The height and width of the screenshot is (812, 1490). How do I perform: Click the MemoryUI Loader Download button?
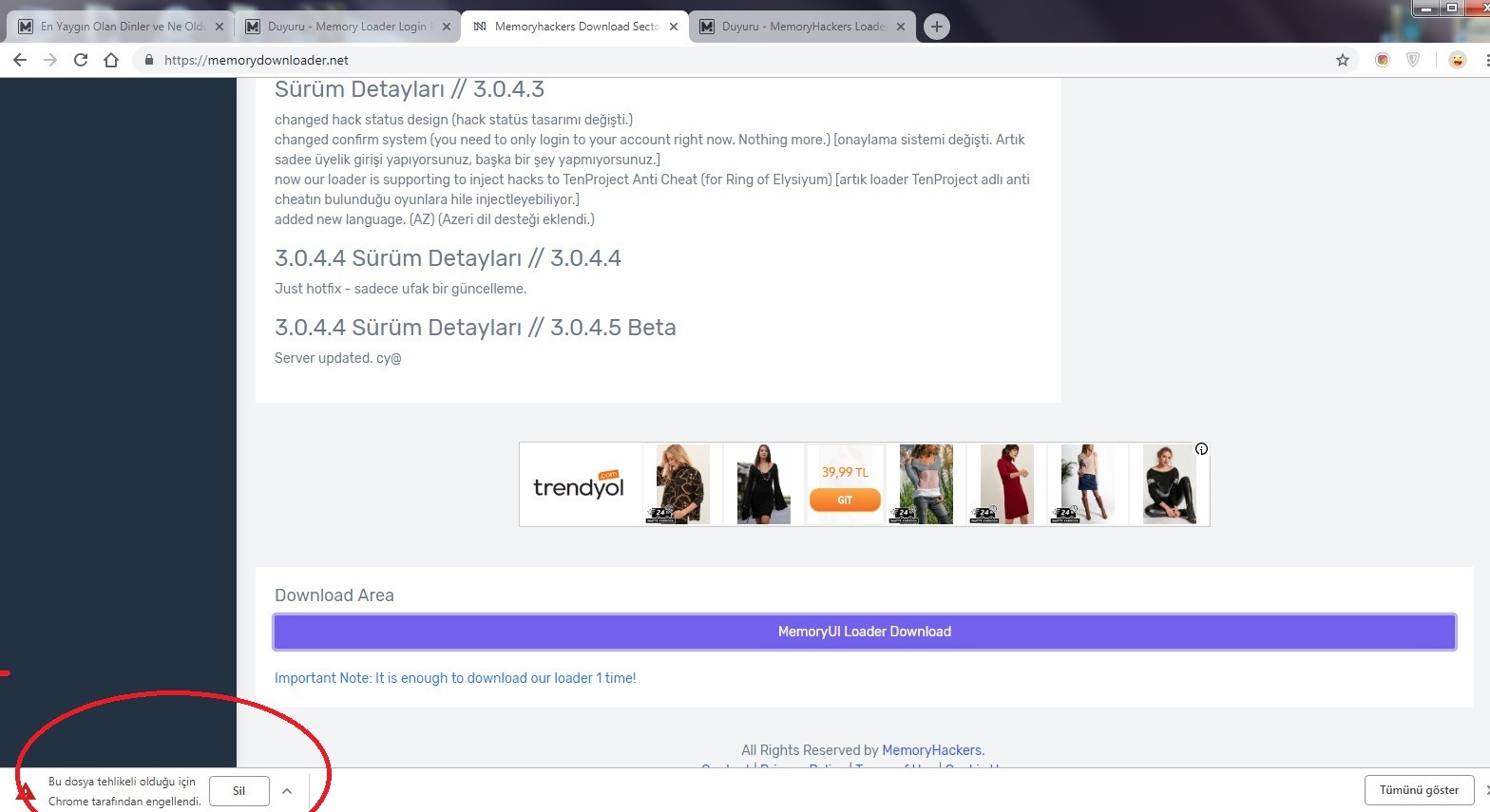point(865,632)
